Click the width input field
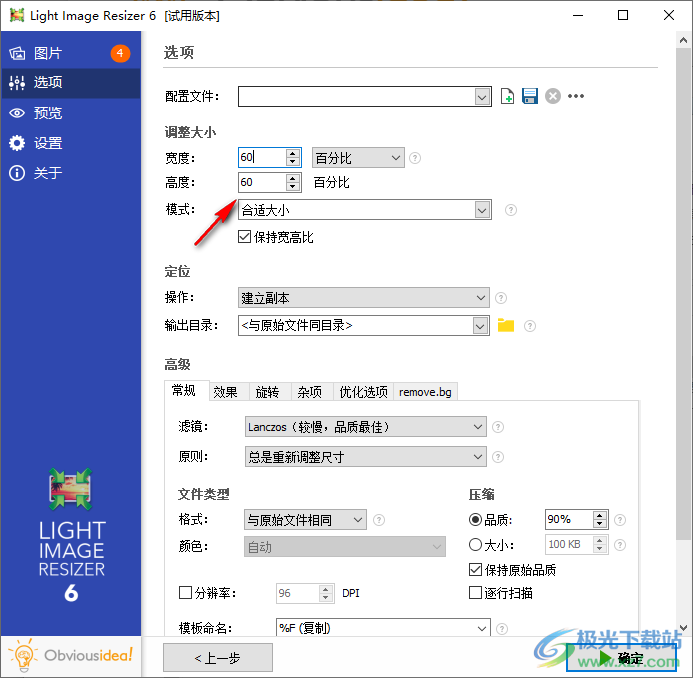The image size is (693, 678). click(x=263, y=157)
